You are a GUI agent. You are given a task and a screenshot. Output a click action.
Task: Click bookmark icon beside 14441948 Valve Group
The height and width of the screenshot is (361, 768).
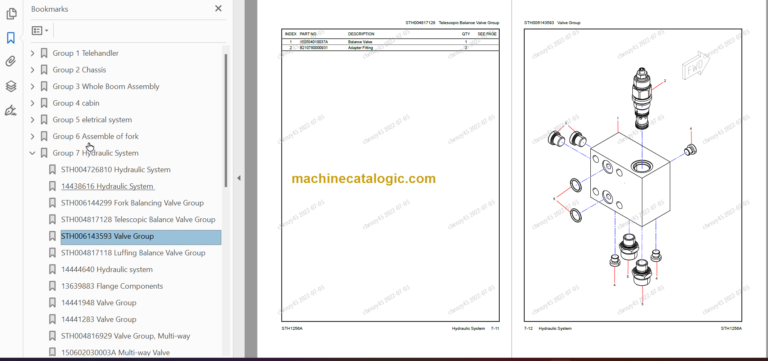click(52, 303)
